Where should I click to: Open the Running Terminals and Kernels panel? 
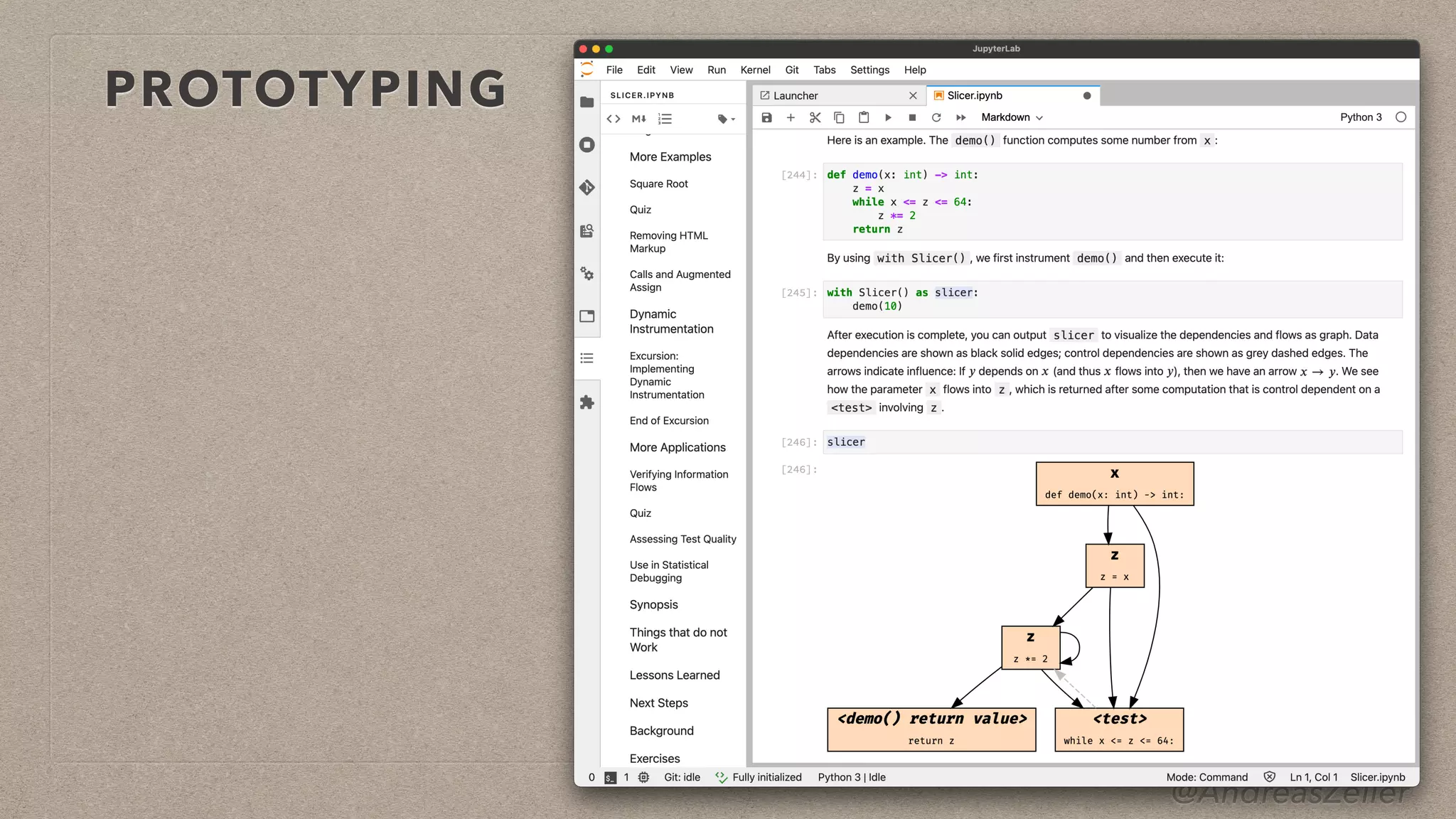click(x=587, y=145)
